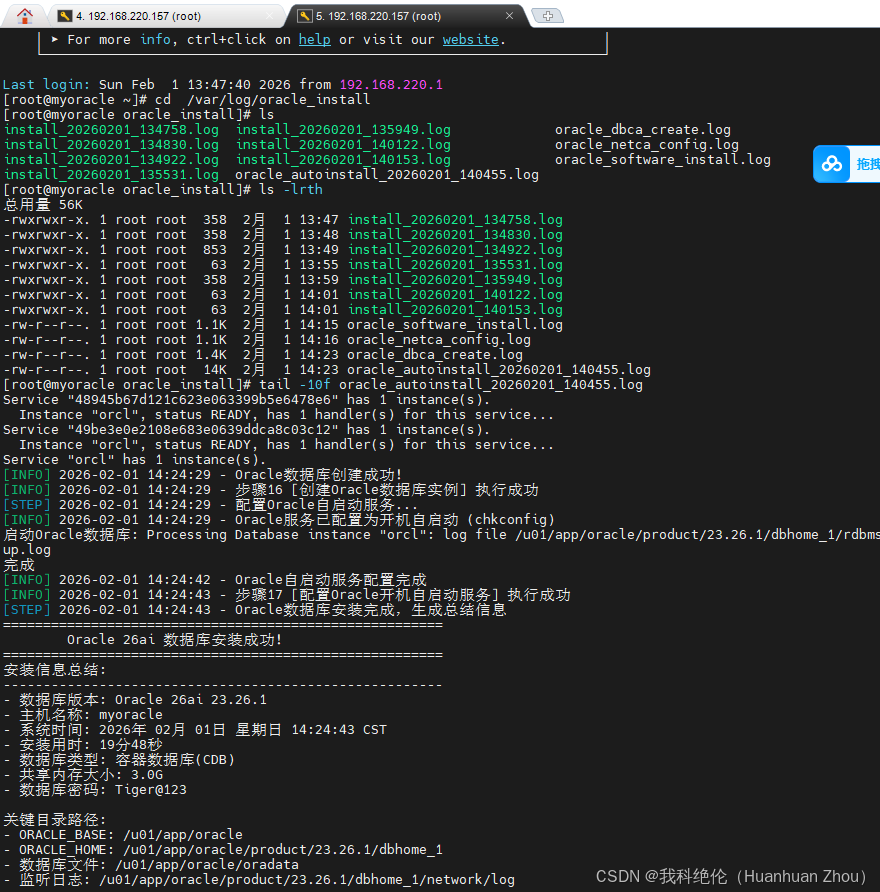The height and width of the screenshot is (892, 880).
Task: Click oracle_dbca_create.log in long listing
Action: pos(435,354)
